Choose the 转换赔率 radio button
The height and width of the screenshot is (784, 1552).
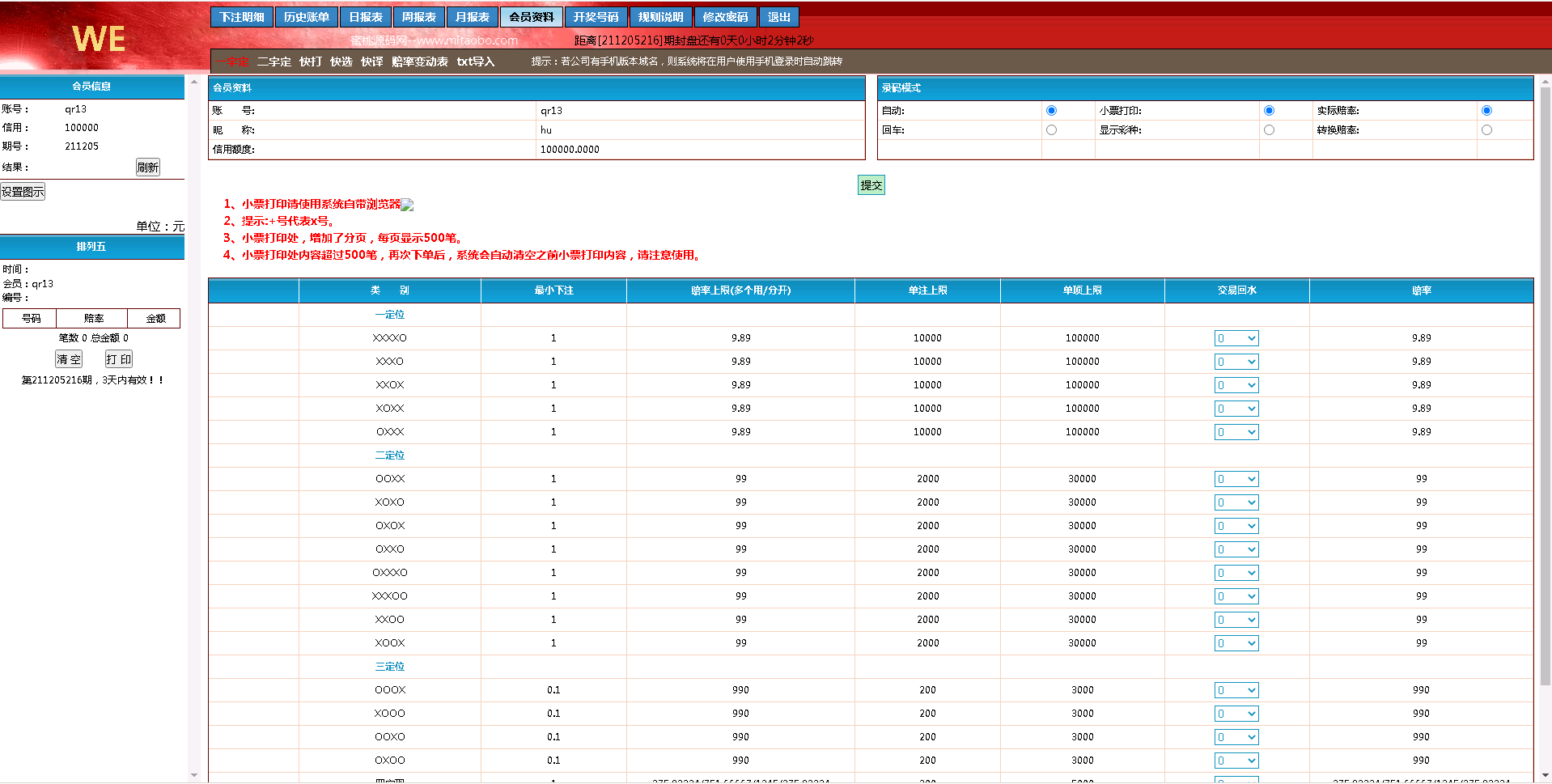click(x=1486, y=130)
